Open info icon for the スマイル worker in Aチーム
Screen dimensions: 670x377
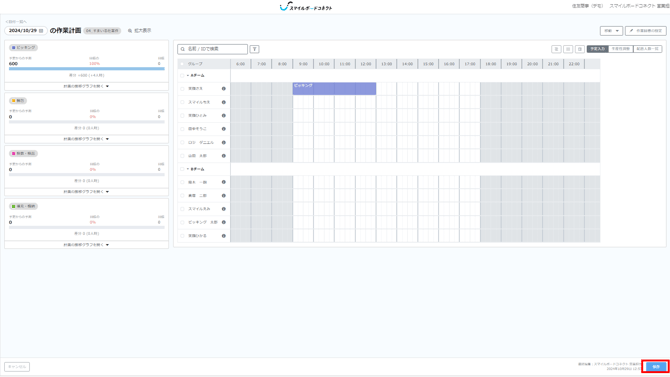pyautogui.click(x=223, y=102)
